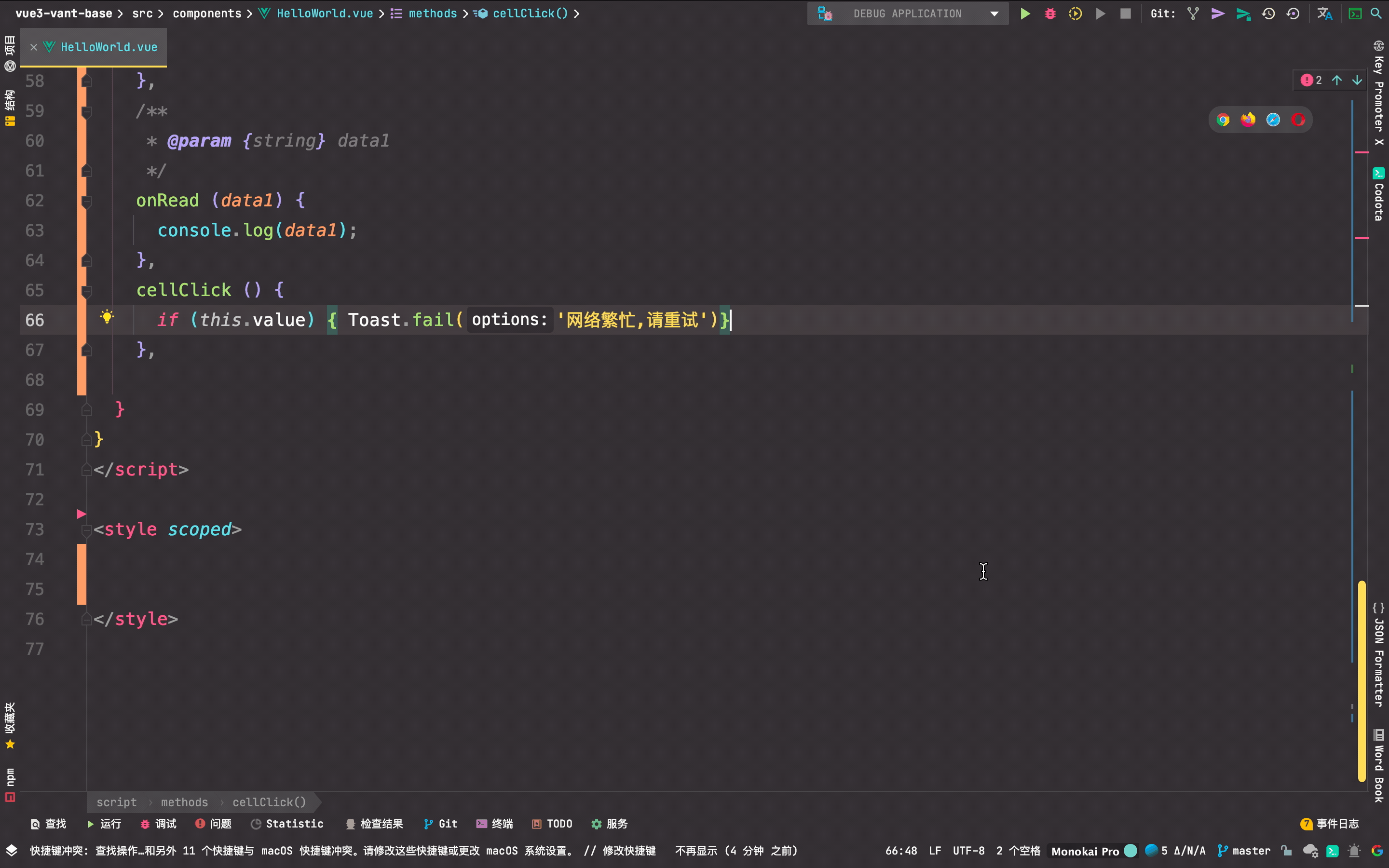This screenshot has height=868, width=1389.
Task: Open Git branches popup from toolbar
Action: 1193,13
